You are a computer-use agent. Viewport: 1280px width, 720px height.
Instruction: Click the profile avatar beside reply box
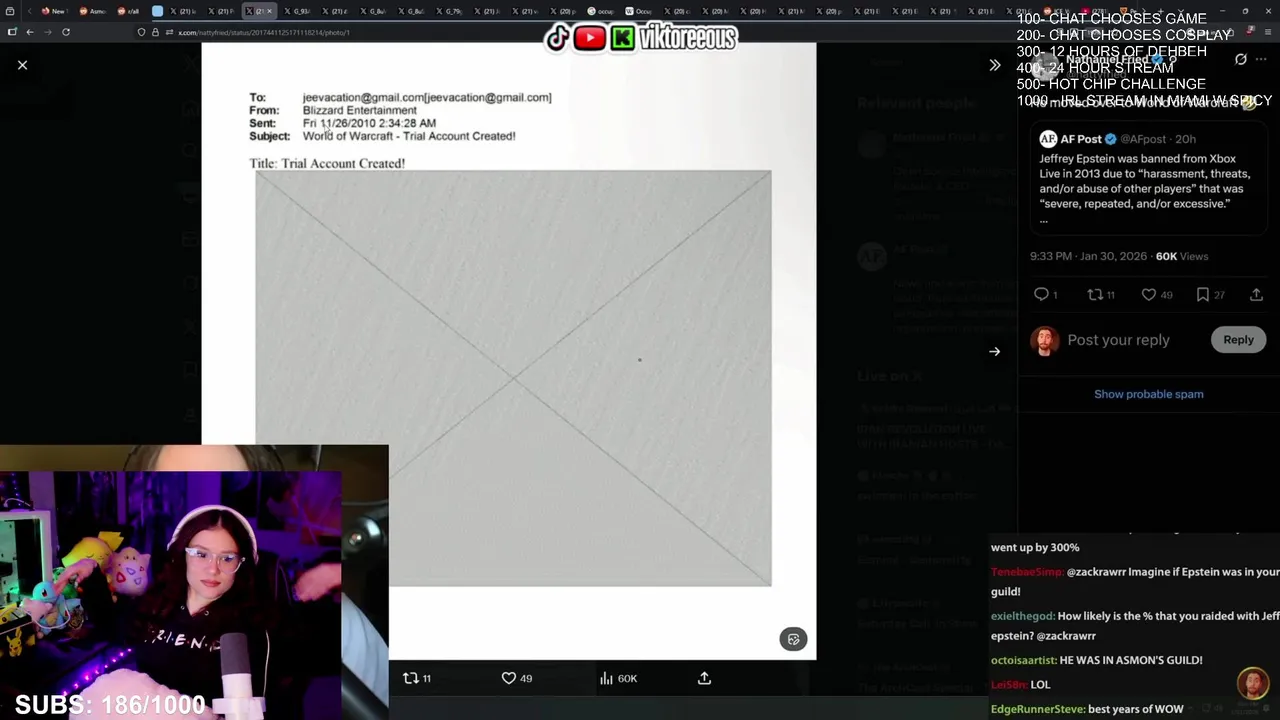pos(1045,341)
